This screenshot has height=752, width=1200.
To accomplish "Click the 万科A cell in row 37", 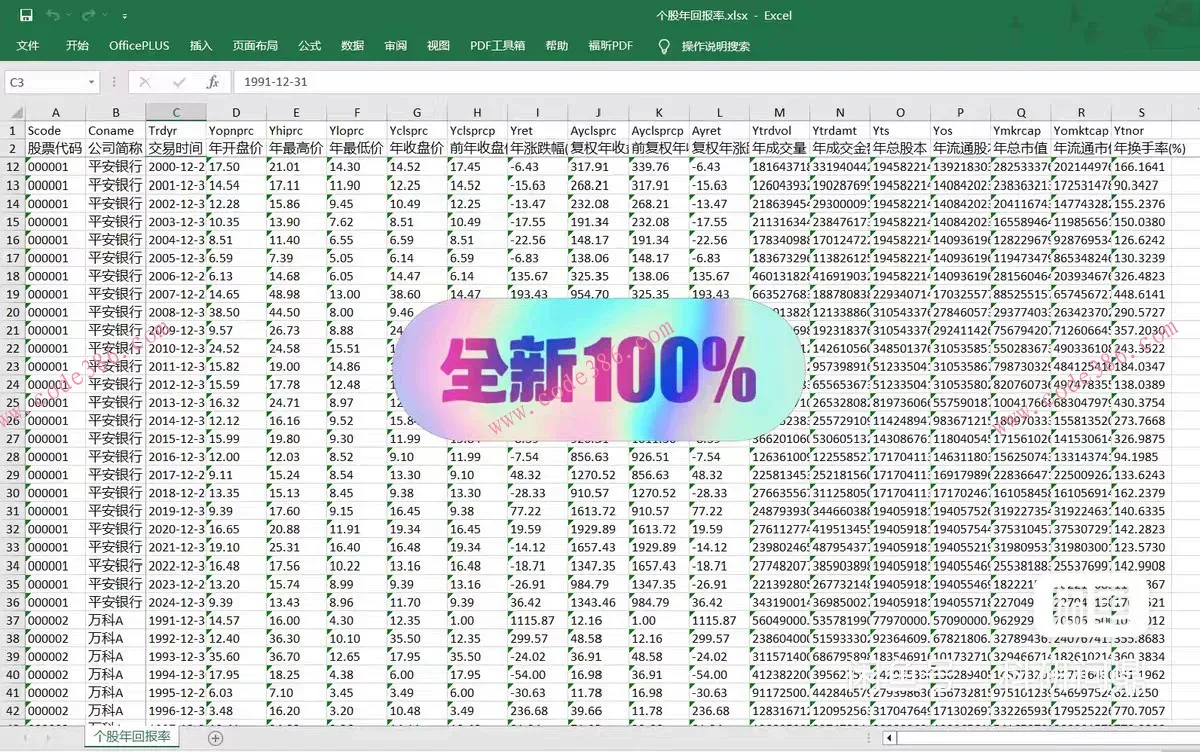I will [115, 620].
